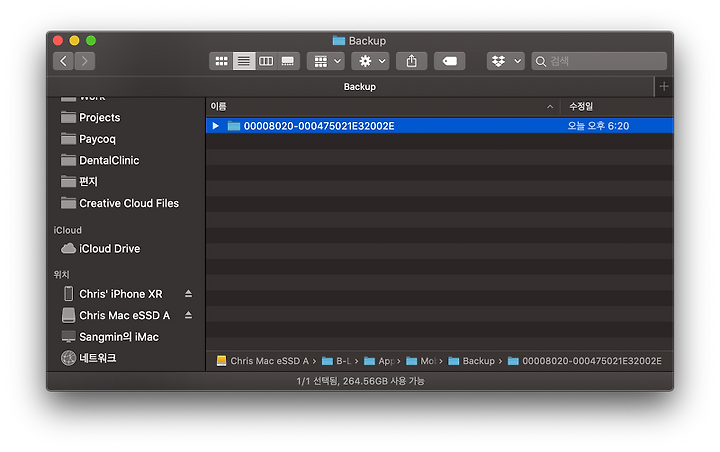Click Mol folder in path bar
The height and width of the screenshot is (452, 720).
422,361
